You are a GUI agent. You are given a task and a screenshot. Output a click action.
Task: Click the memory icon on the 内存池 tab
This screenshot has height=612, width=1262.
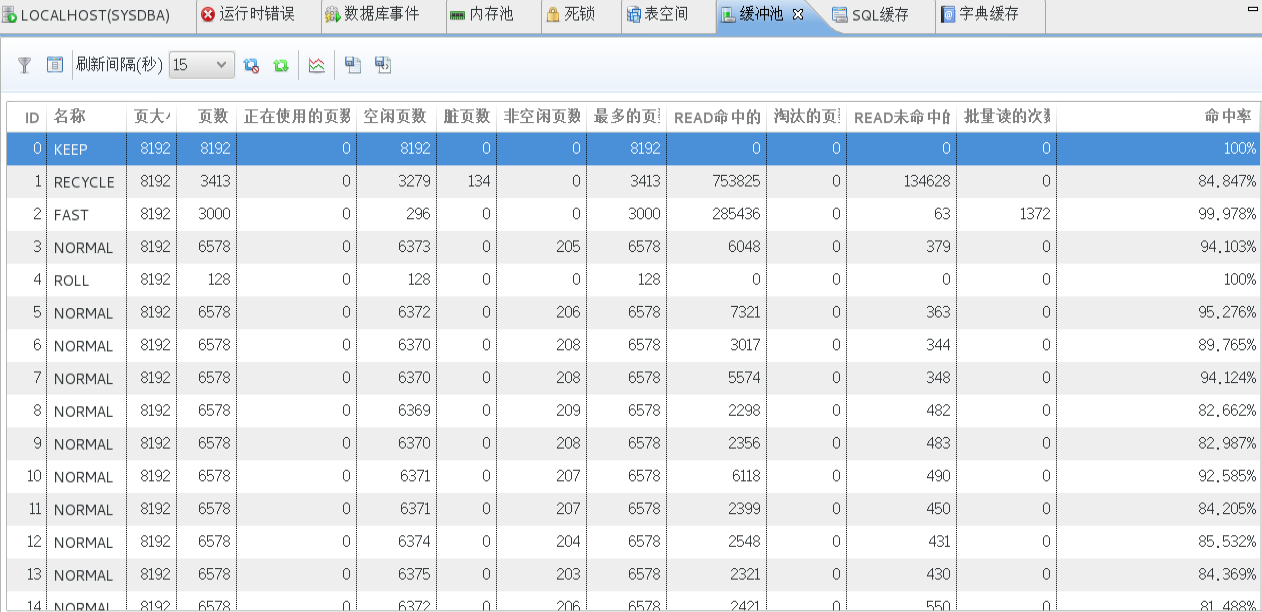pos(458,15)
